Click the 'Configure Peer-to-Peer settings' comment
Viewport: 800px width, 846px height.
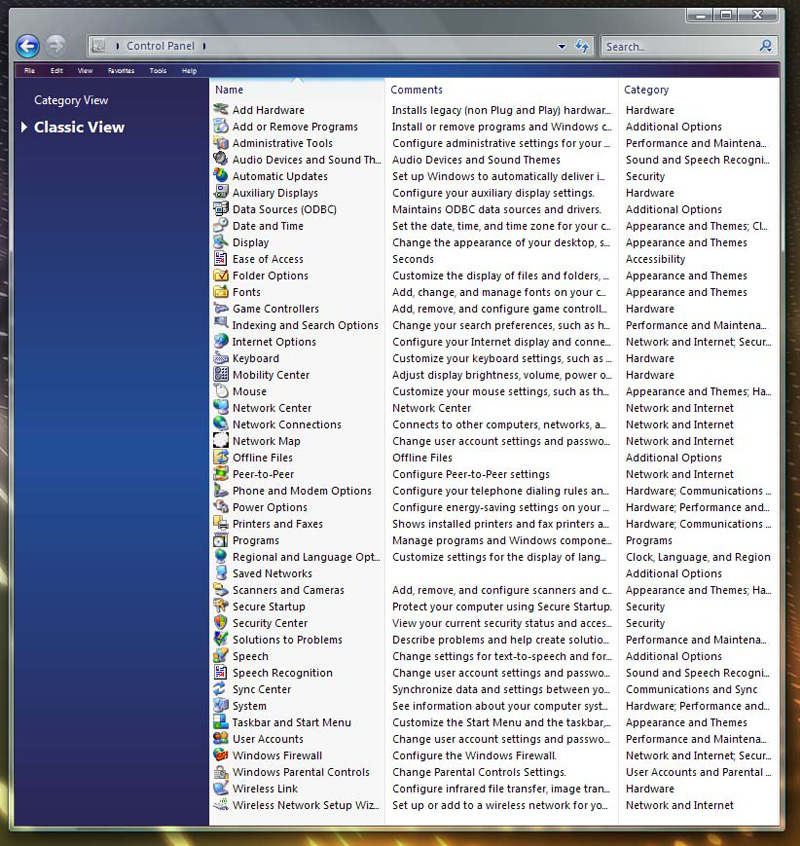[471, 474]
